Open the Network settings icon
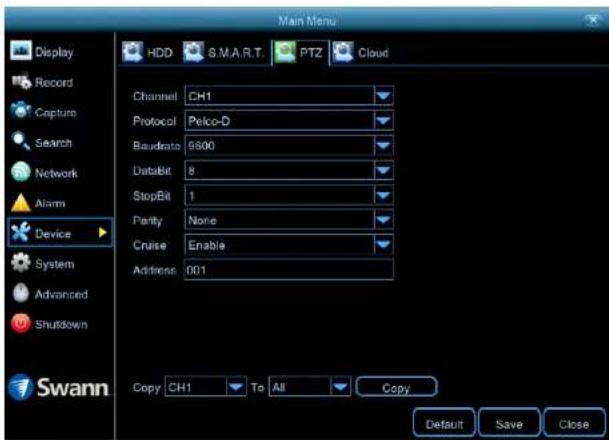Viewport: 609px width, 440px height. point(21,172)
